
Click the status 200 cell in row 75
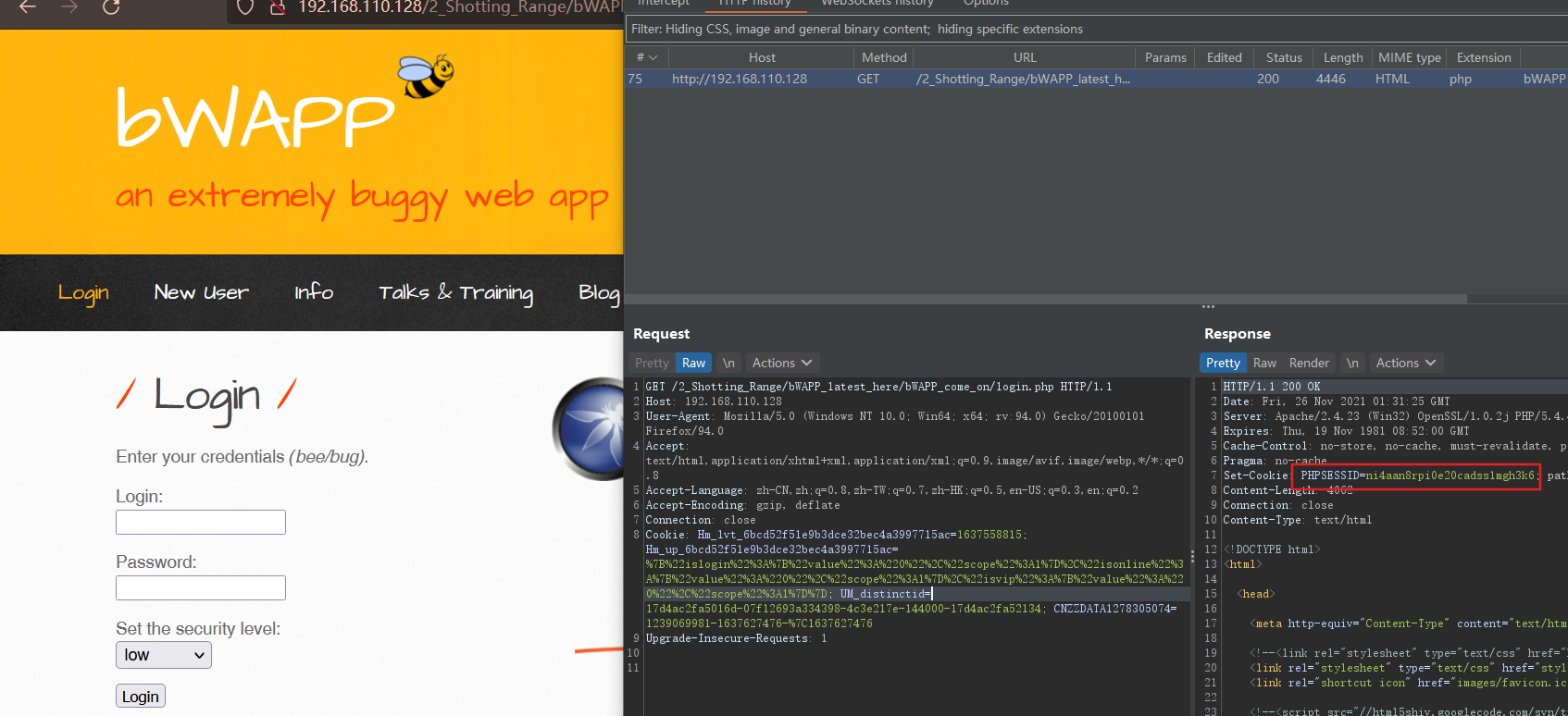click(x=1268, y=80)
